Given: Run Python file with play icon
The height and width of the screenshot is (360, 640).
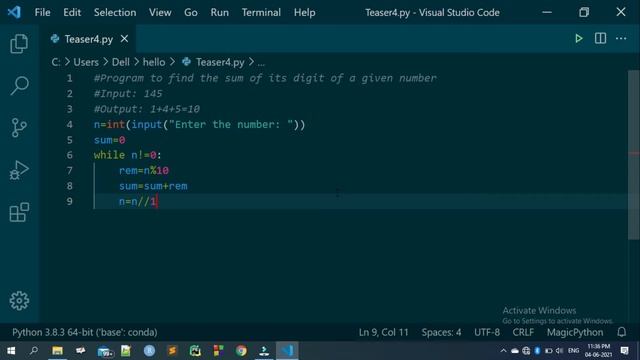Looking at the screenshot, I should [x=578, y=39].
